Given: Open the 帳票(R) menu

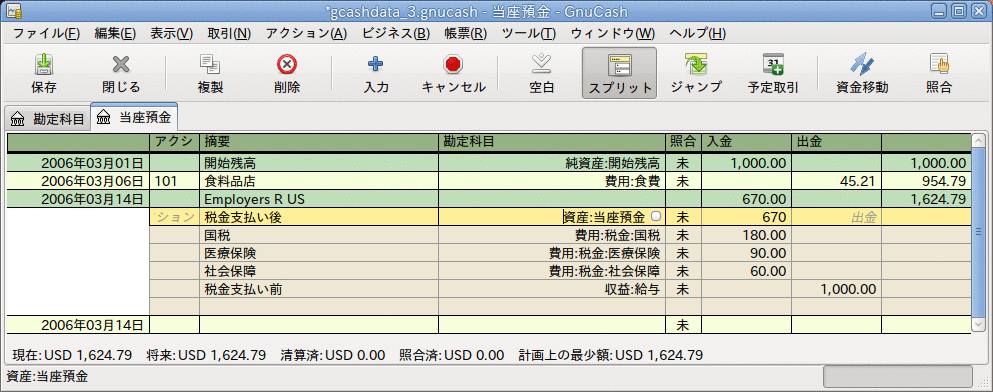Looking at the screenshot, I should click(465, 34).
